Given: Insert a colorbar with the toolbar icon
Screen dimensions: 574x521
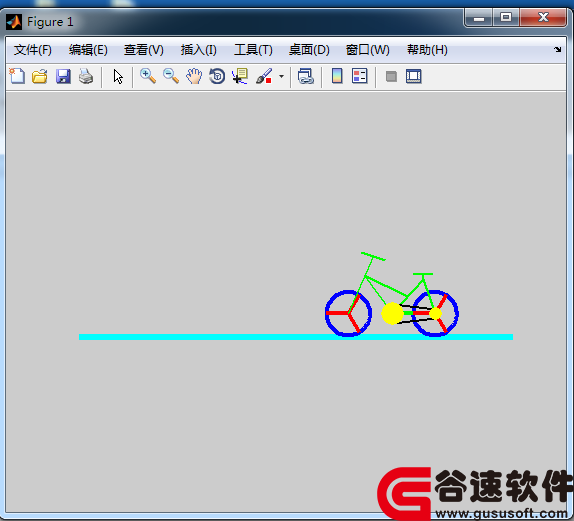Looking at the screenshot, I should point(337,77).
